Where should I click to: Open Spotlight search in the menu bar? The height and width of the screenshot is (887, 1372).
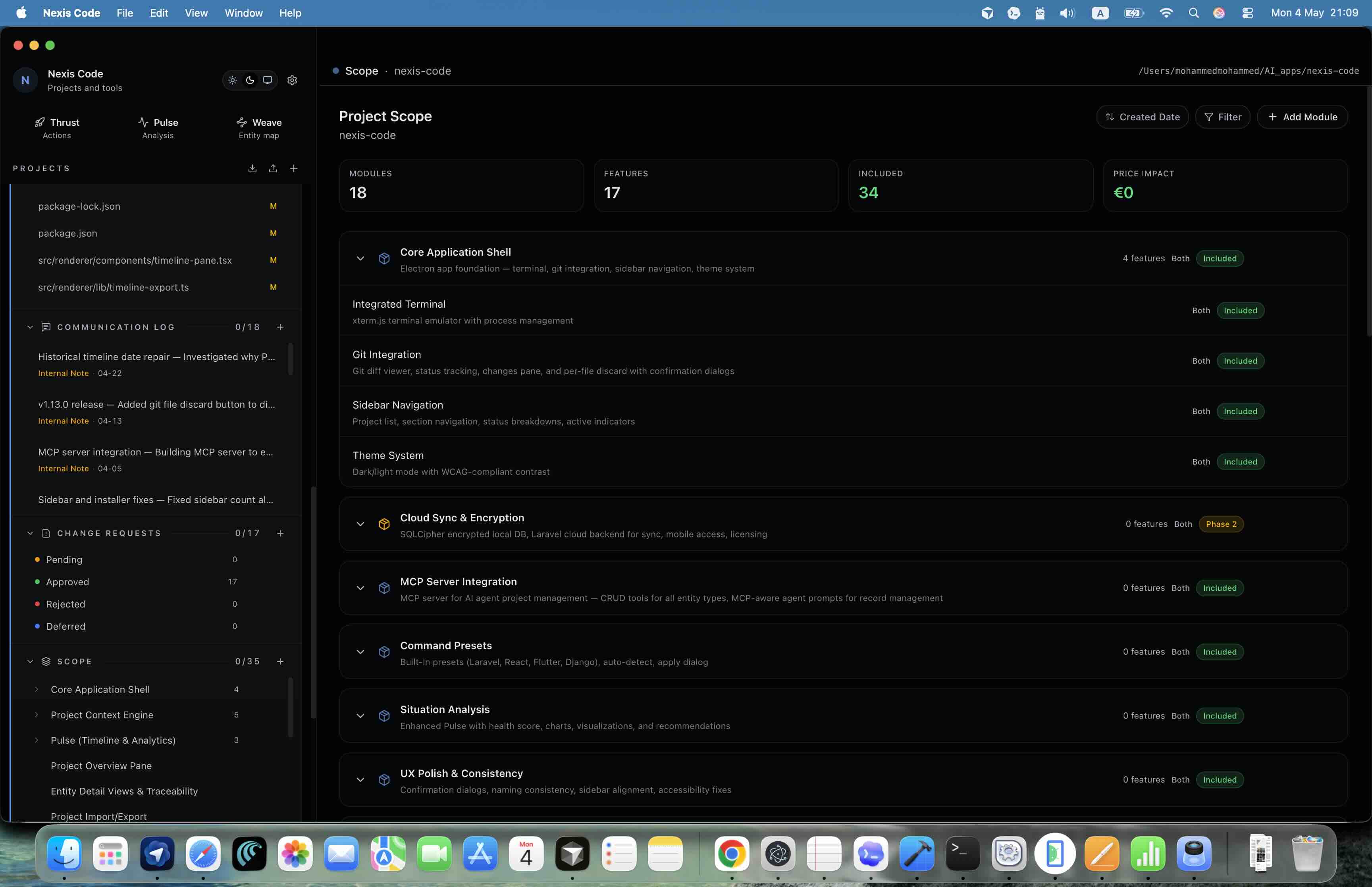point(1193,13)
